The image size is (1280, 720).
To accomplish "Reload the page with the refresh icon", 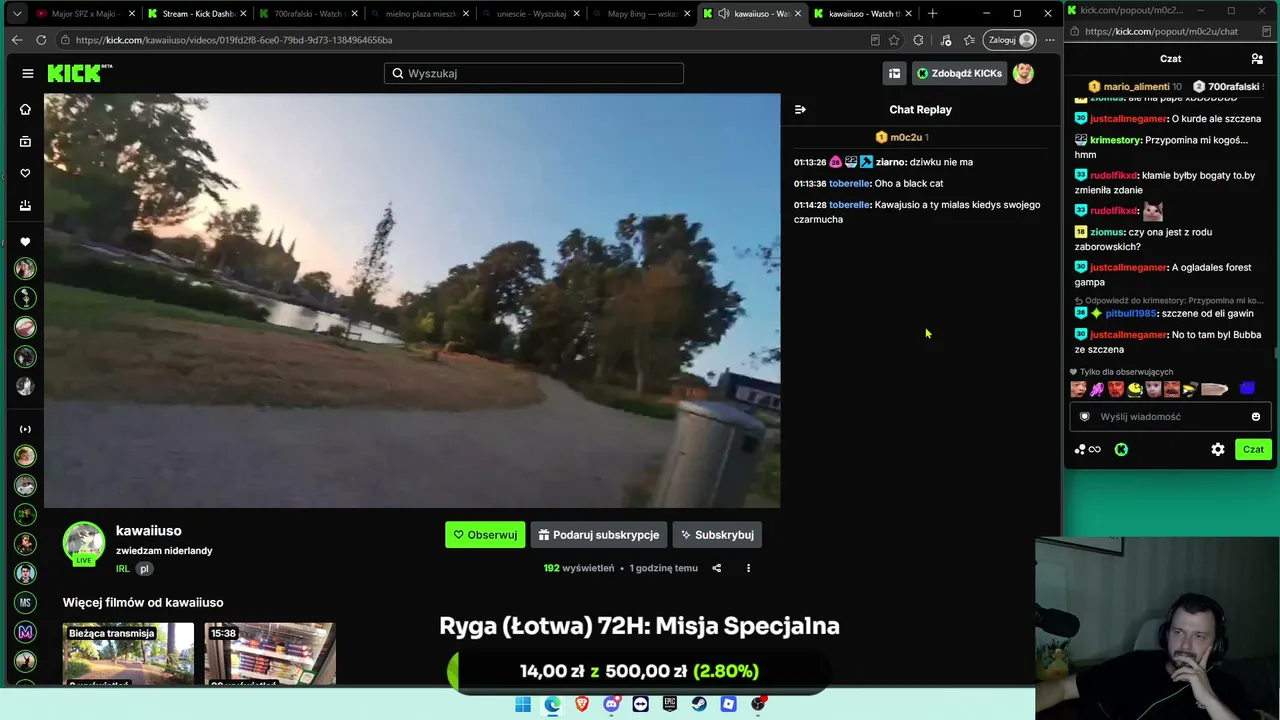I will pos(41,40).
